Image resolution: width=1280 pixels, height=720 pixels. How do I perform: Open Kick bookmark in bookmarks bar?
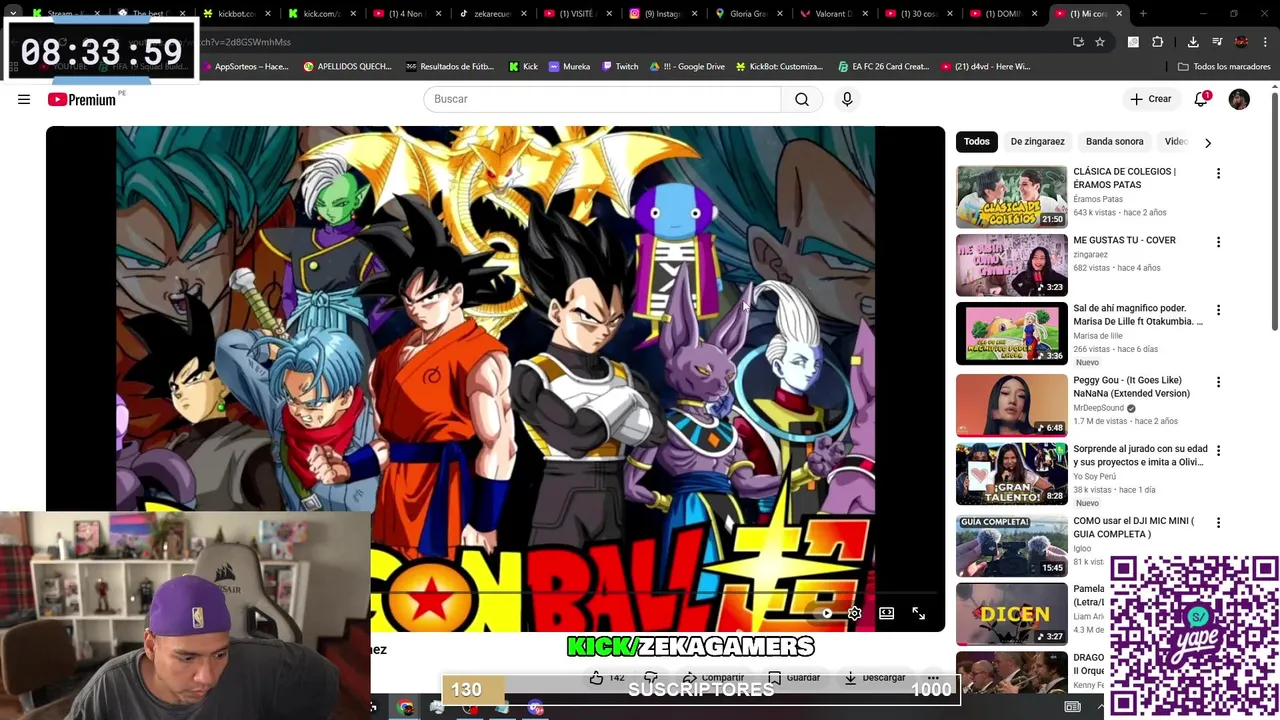[x=522, y=66]
